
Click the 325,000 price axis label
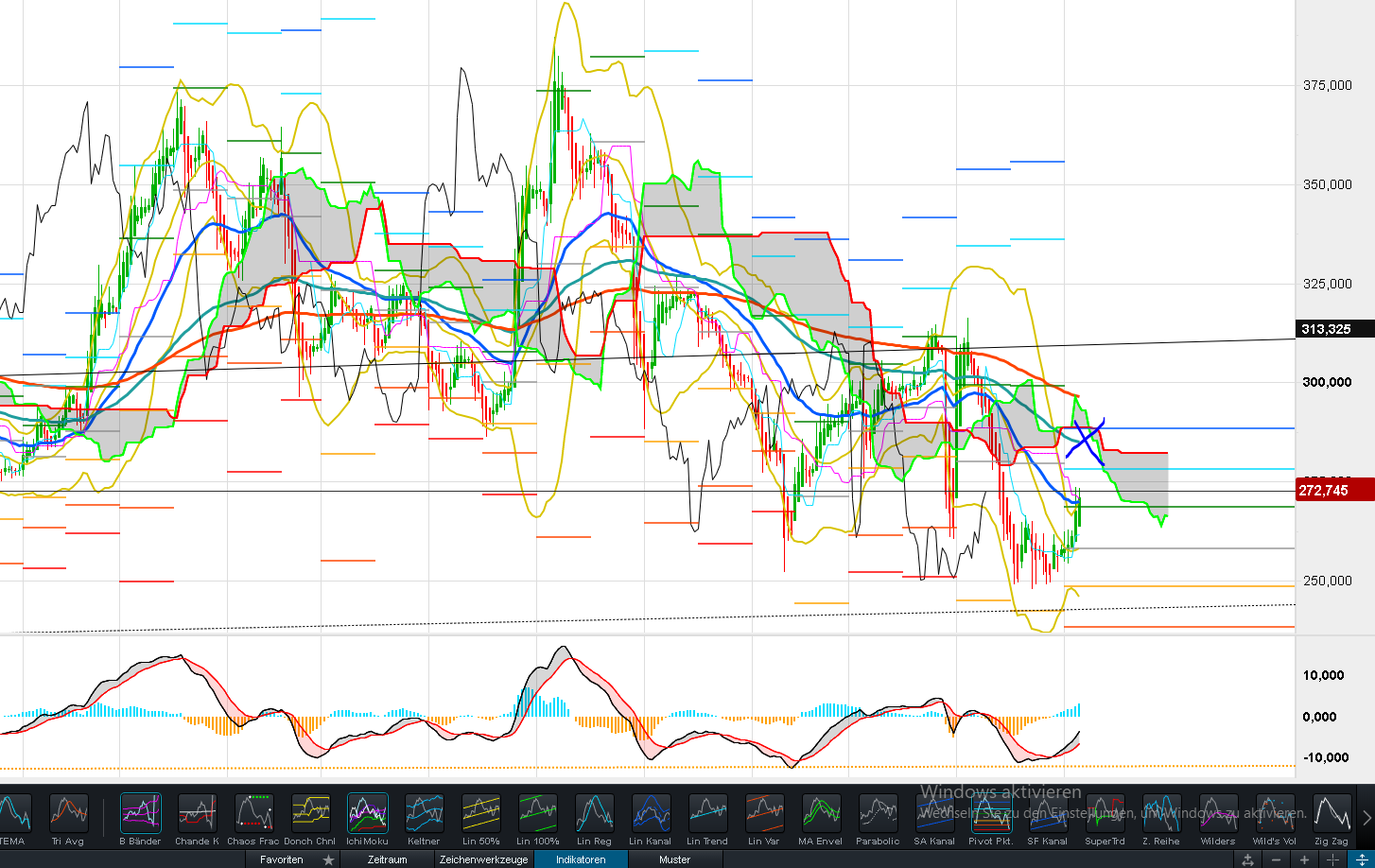[x=1328, y=284]
